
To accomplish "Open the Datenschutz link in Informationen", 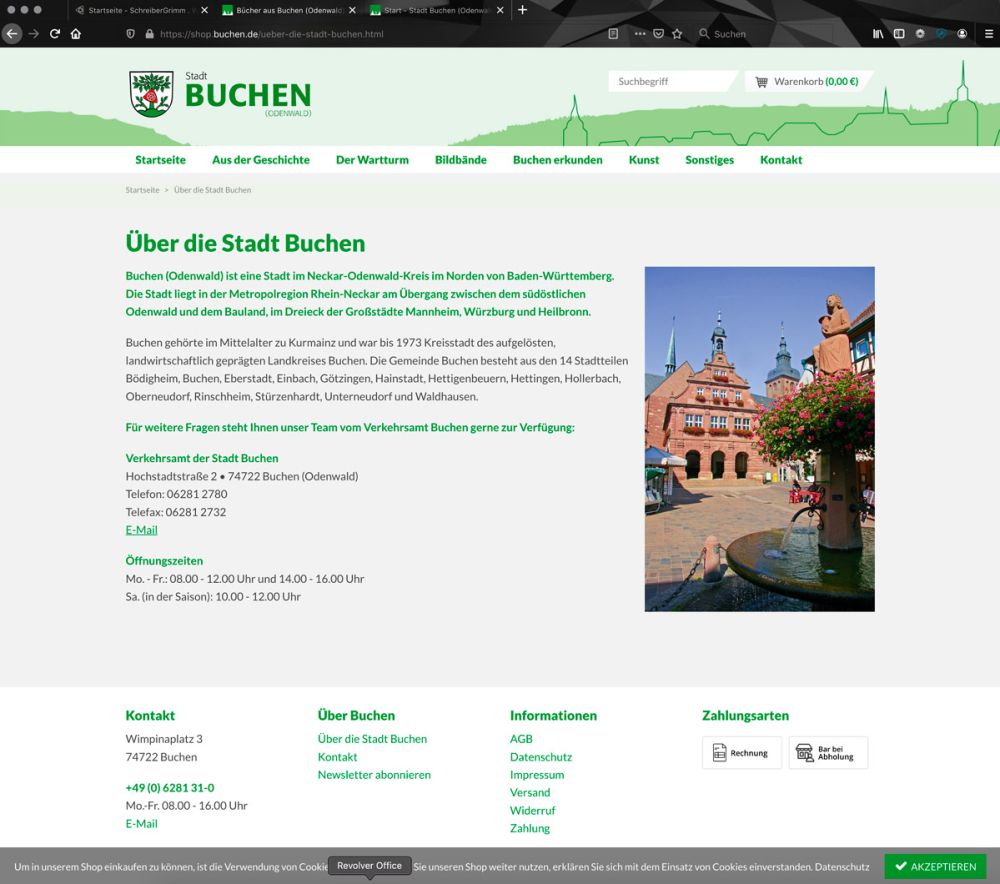I will (540, 757).
